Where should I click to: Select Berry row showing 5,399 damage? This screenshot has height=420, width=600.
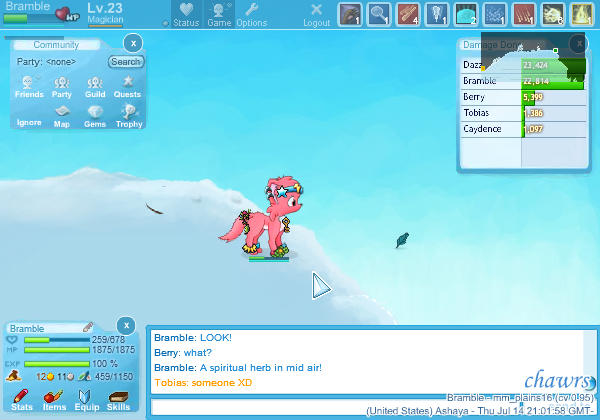[523, 97]
